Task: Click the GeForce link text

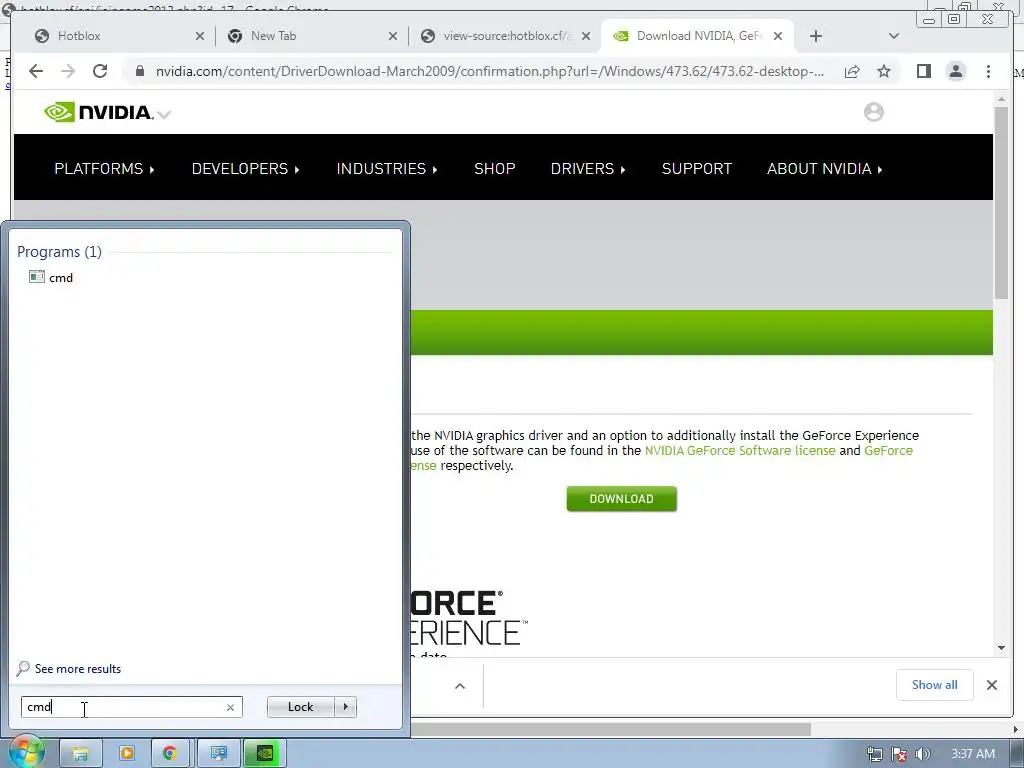Action: tap(888, 451)
